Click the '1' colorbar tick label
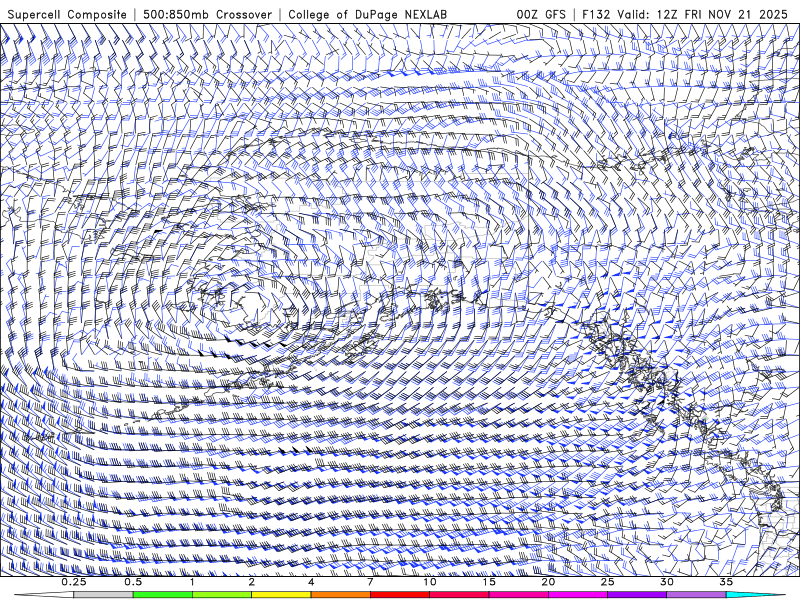The image size is (800, 600). (192, 582)
